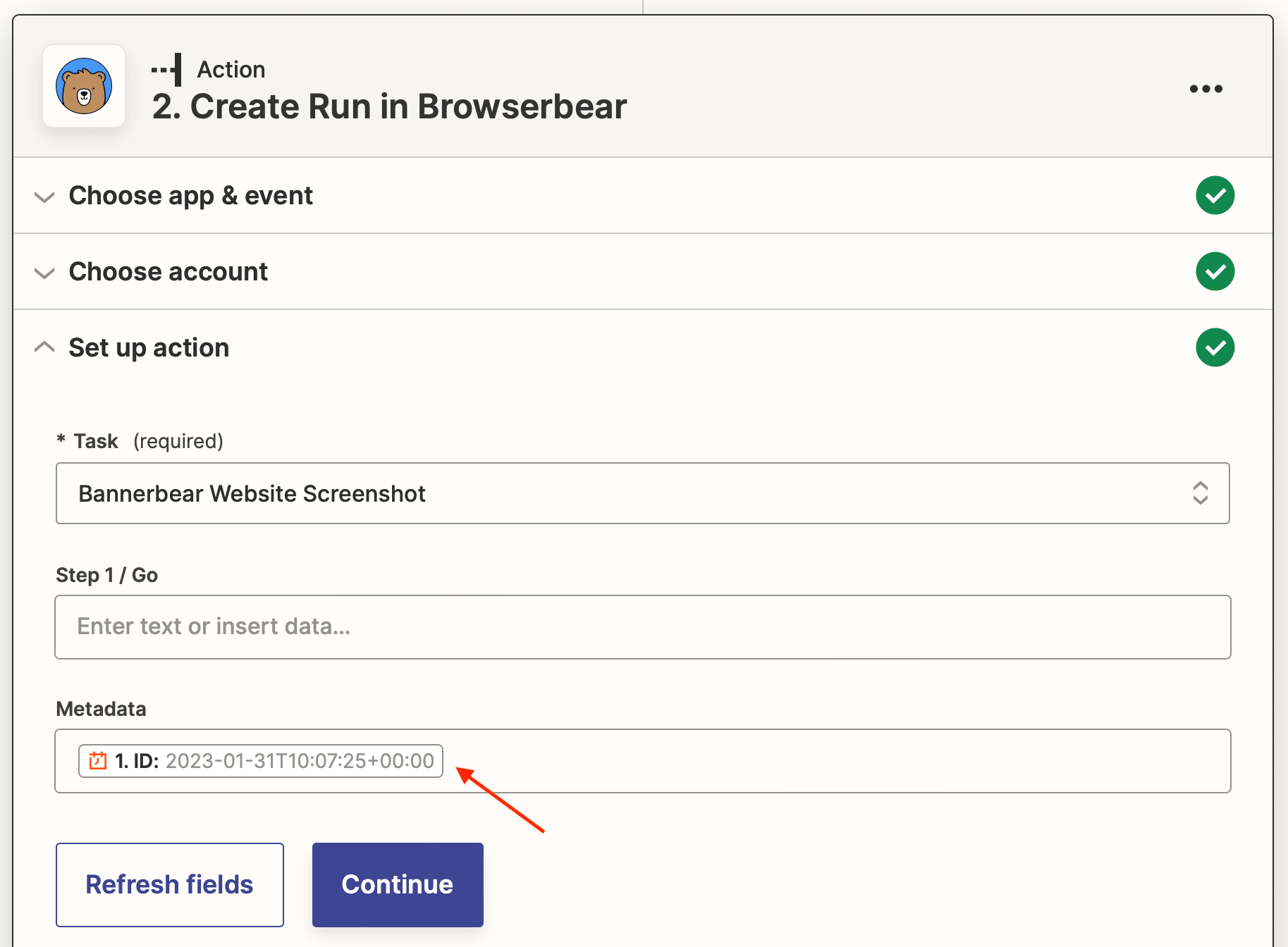Click the orange mapped-data icon in Metadata
This screenshot has height=947, width=1288.
[x=97, y=760]
